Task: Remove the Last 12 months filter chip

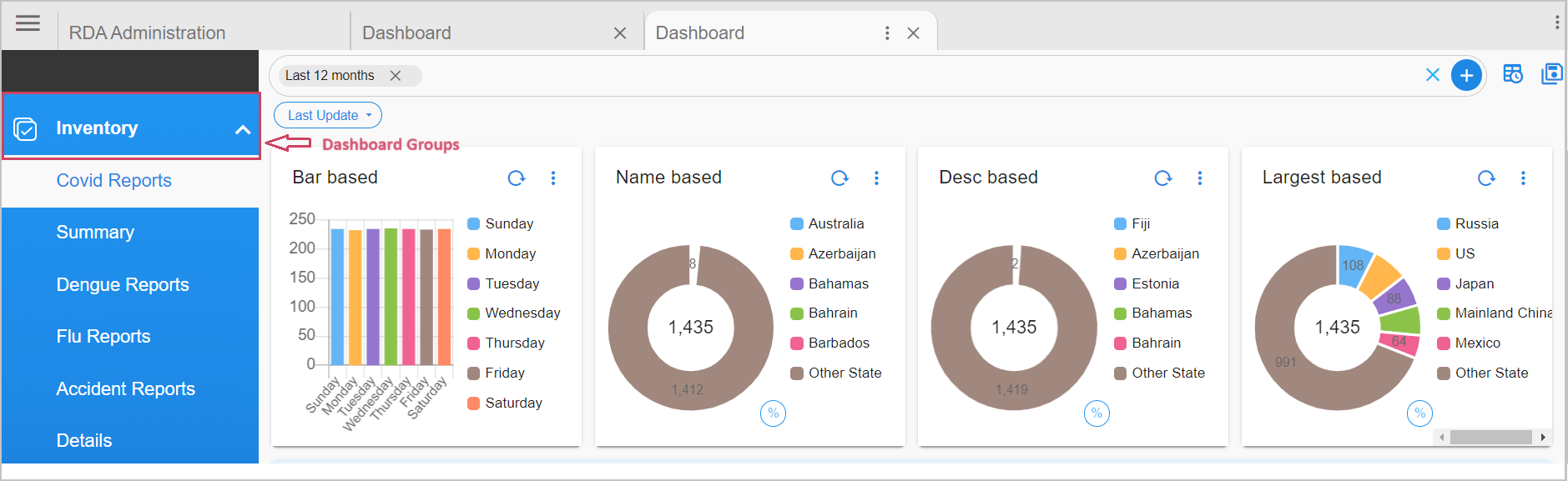Action: tap(396, 75)
